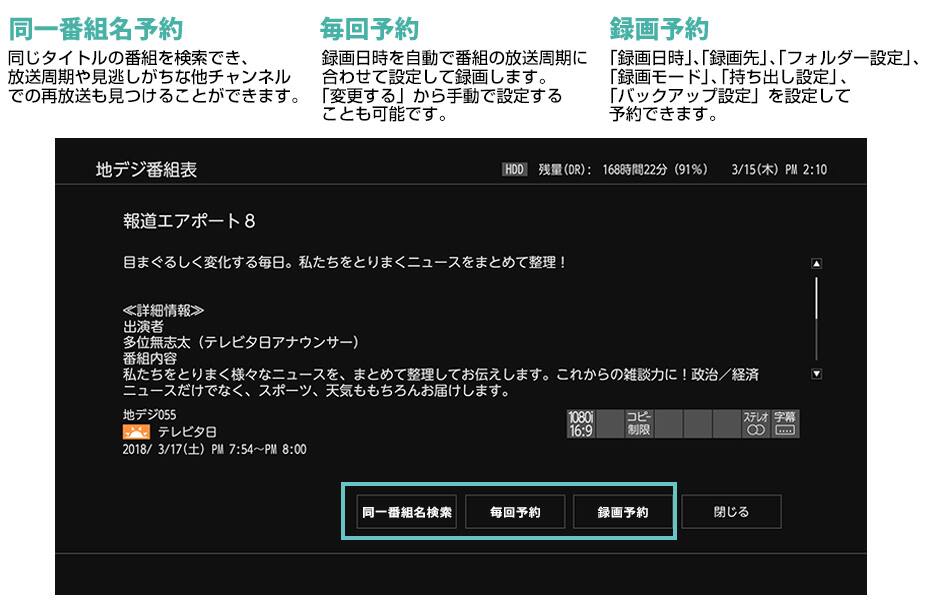Click the 毎回予約 button

point(515,512)
